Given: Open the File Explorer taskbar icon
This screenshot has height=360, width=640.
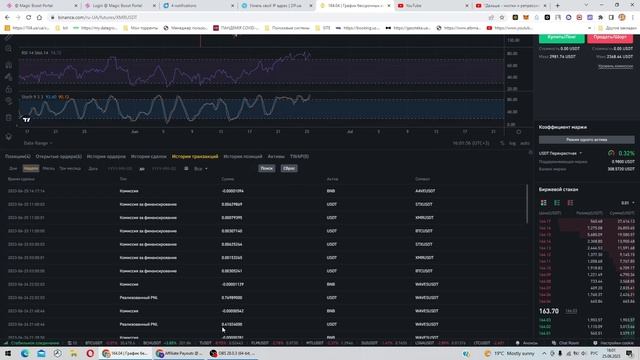Looking at the screenshot, I should tap(73, 353).
